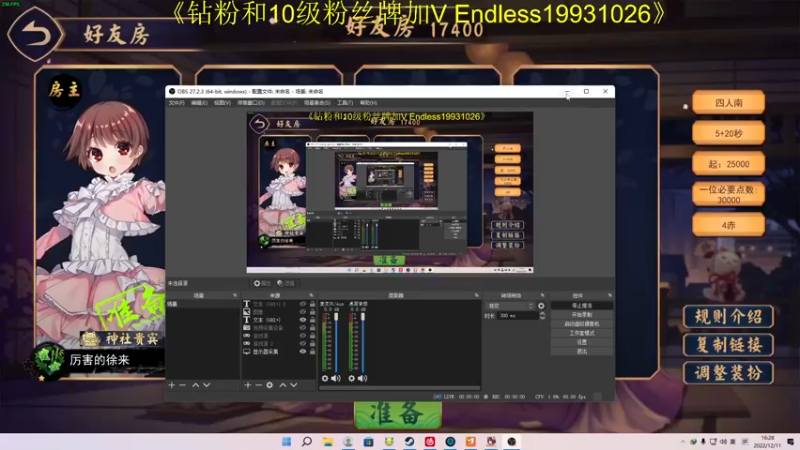Viewport: 800px width, 450px height.
Task: Open the Properties (属性) gear button above the docks
Action: click(262, 283)
